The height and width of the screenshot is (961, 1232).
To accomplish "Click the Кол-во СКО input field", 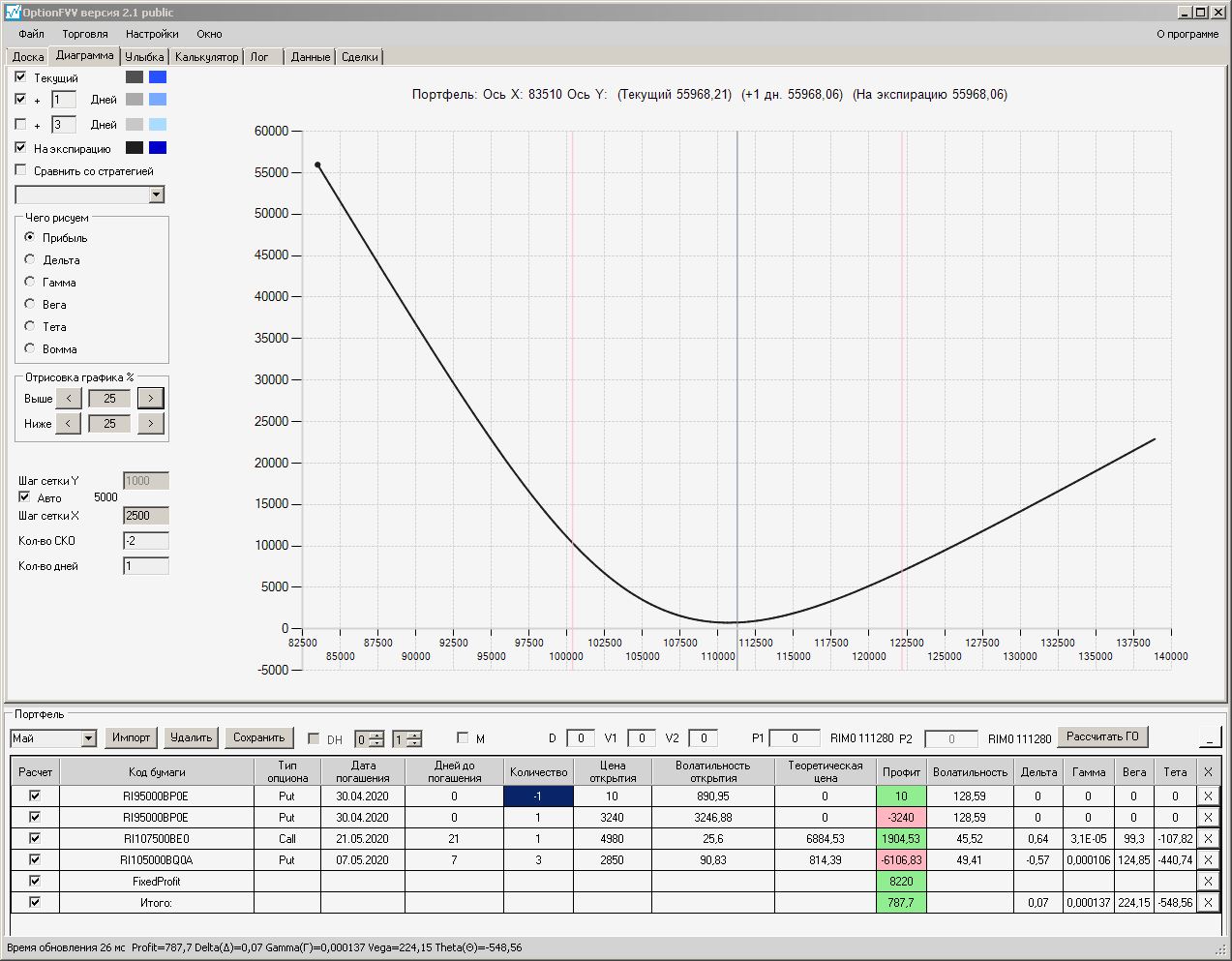I will (146, 541).
